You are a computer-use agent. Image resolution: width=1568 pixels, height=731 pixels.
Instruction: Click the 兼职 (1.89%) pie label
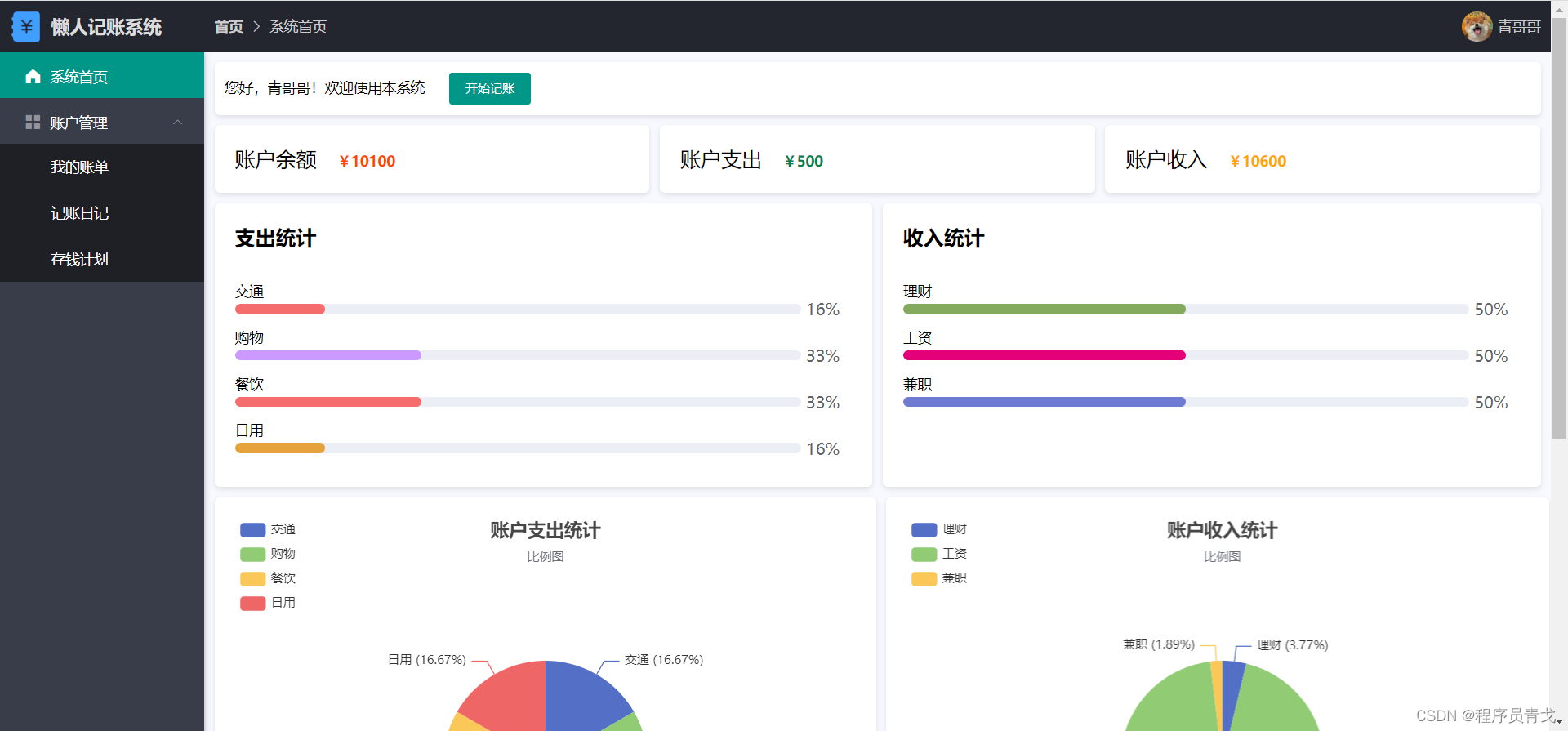pyautogui.click(x=1159, y=644)
